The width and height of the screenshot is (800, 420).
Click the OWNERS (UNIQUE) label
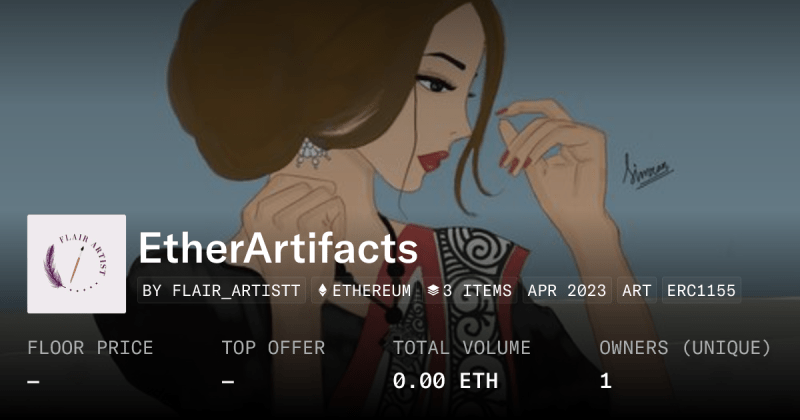pyautogui.click(x=685, y=348)
